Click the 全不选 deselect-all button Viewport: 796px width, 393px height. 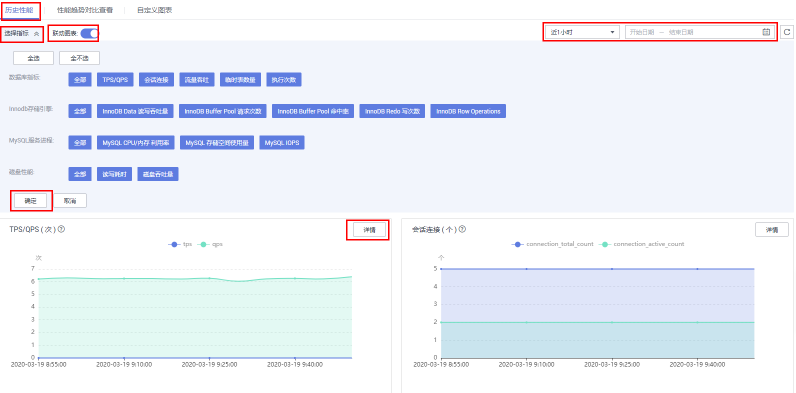(79, 58)
